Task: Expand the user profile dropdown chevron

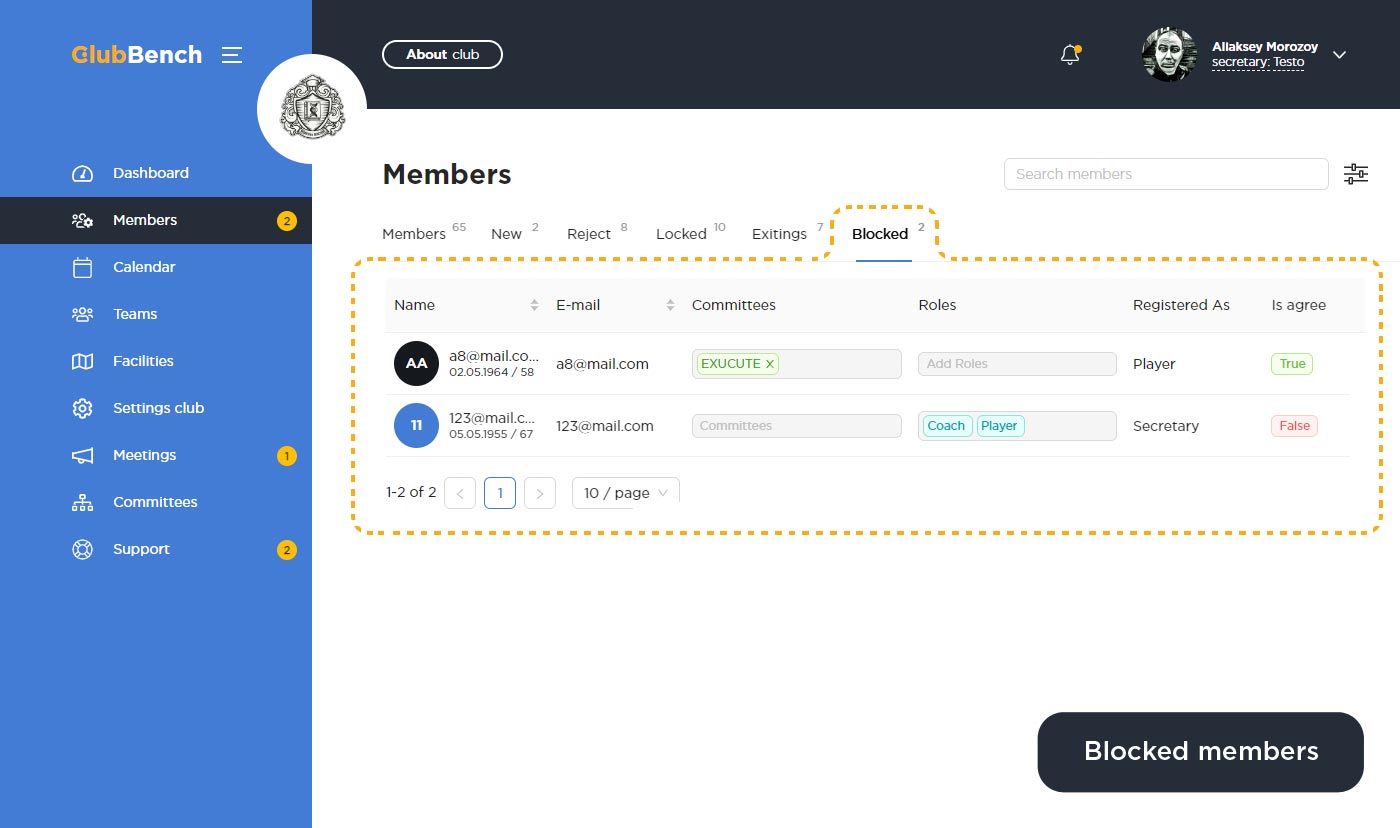Action: click(1340, 55)
